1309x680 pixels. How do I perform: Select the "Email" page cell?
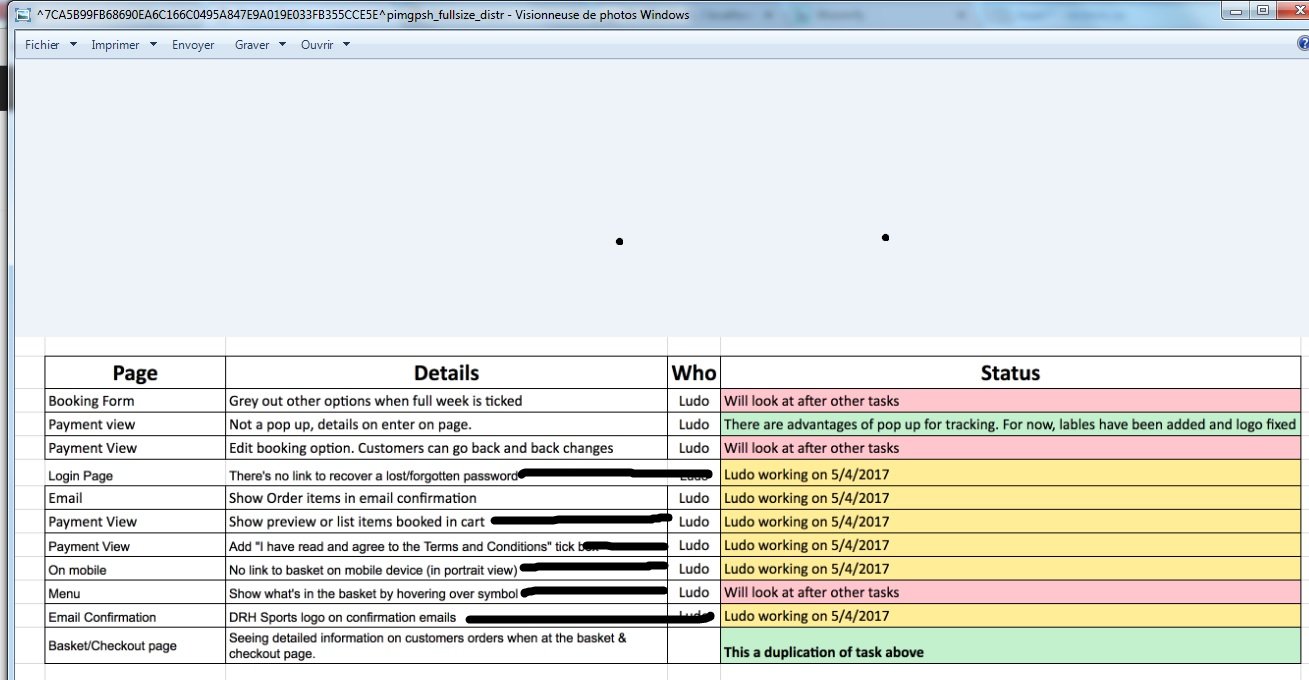tap(135, 498)
